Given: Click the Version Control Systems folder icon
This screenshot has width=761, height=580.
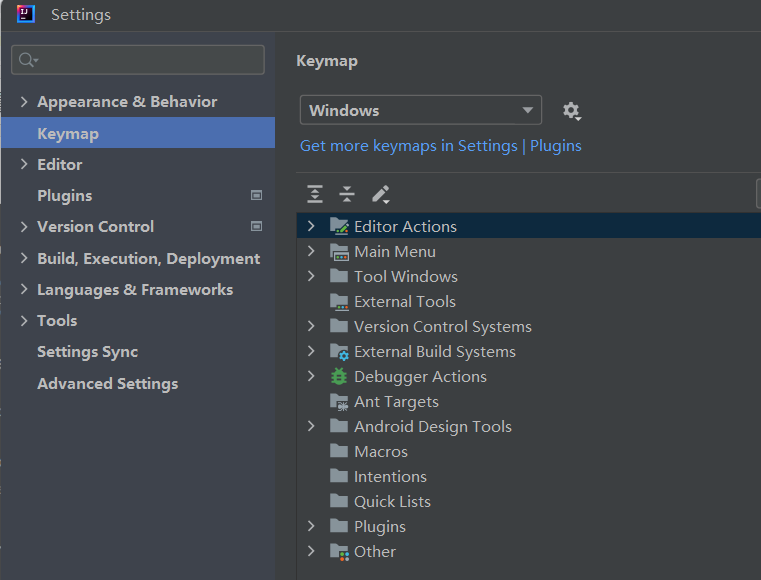Looking at the screenshot, I should [339, 326].
